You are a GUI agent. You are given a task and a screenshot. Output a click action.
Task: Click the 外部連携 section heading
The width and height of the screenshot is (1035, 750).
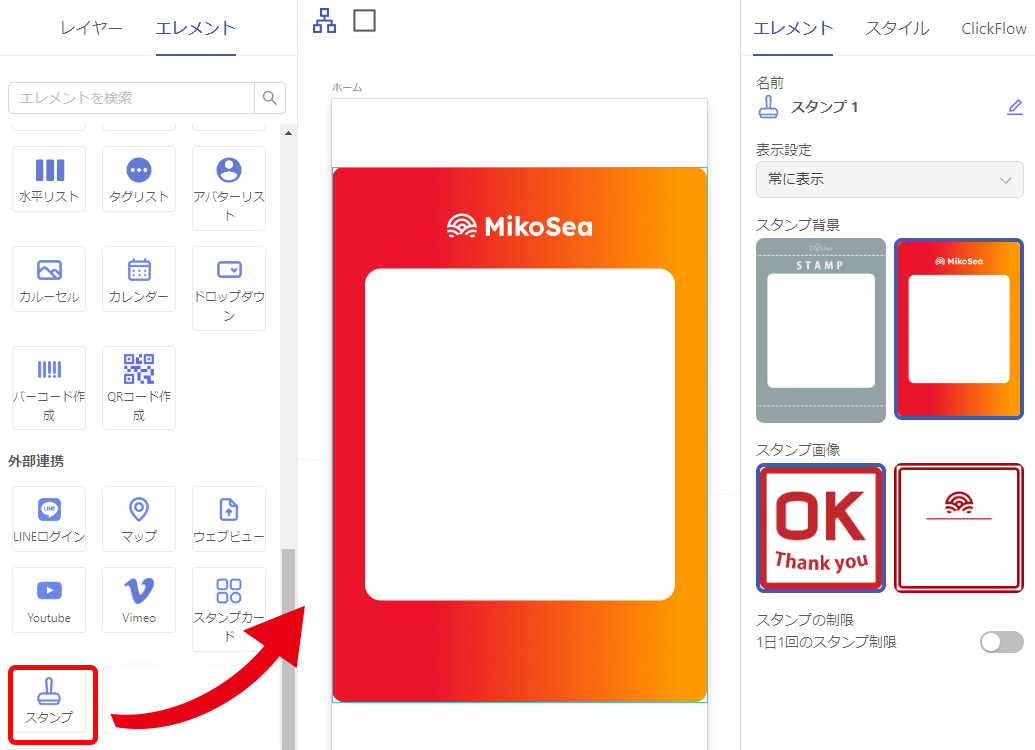pyautogui.click(x=36, y=461)
